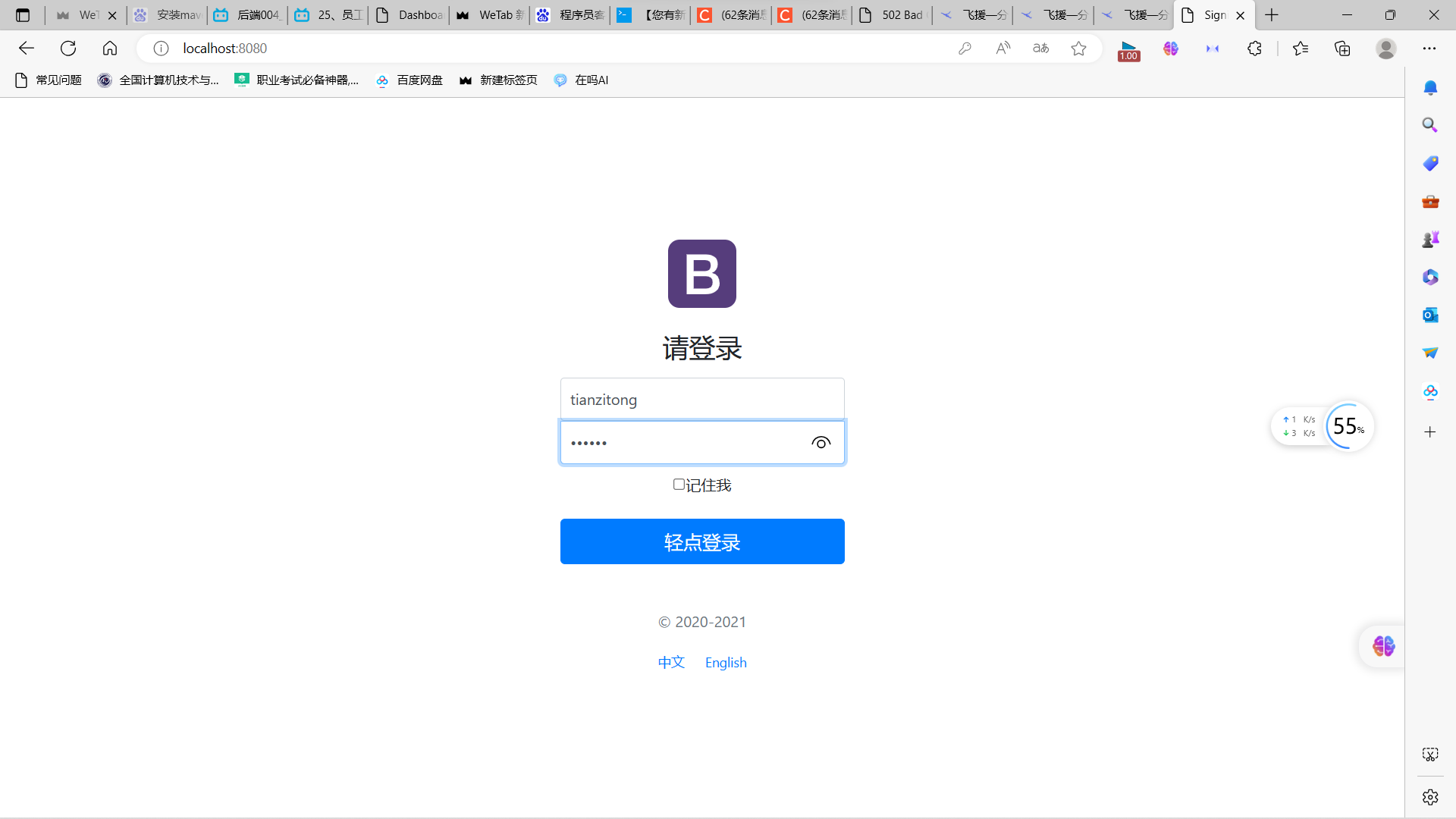1456x819 pixels.
Task: Open the sidebar Baidu Netdisk icon
Action: coord(1430,392)
